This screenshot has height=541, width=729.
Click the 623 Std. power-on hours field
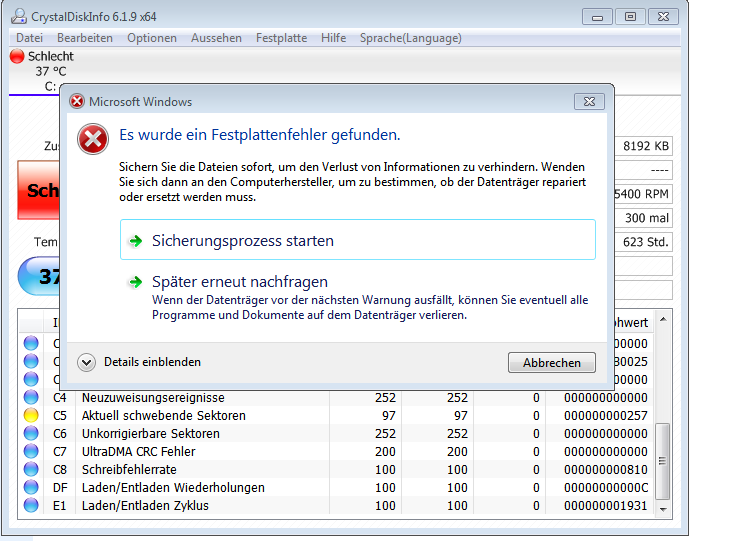tap(643, 242)
